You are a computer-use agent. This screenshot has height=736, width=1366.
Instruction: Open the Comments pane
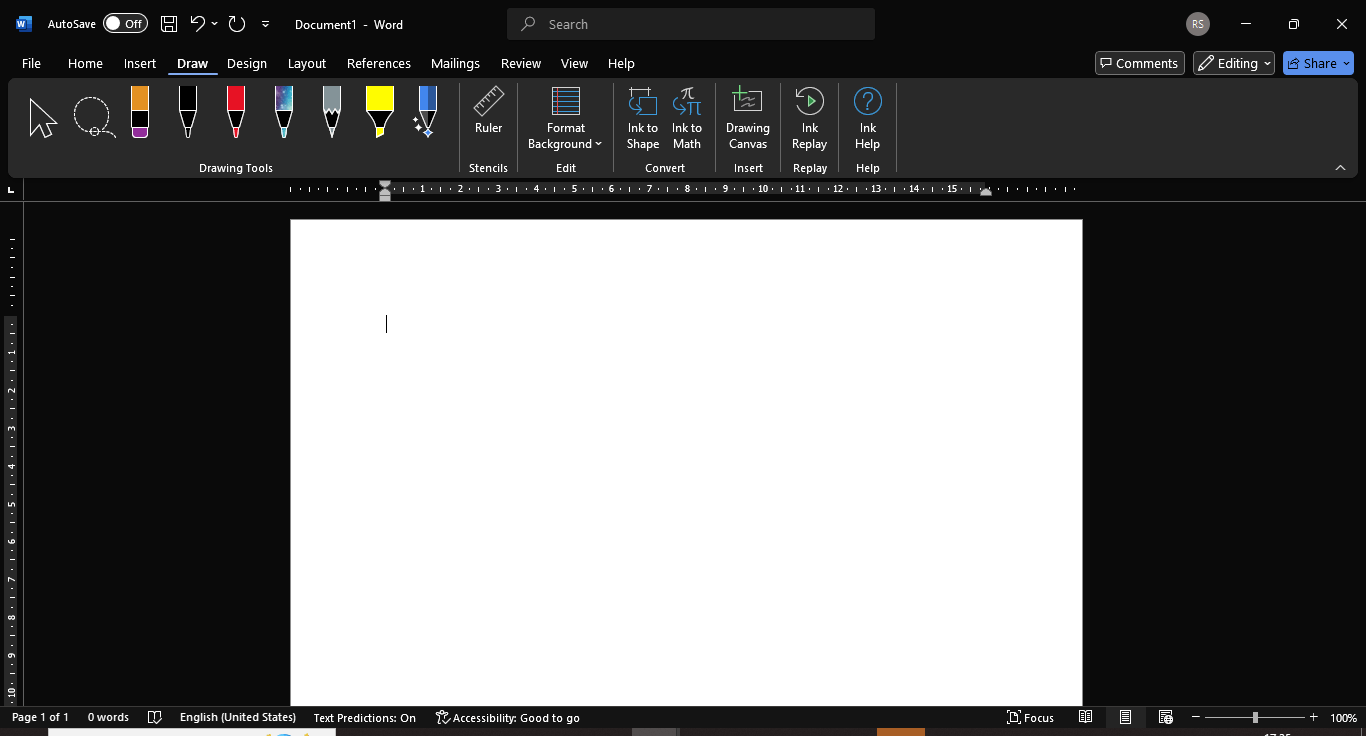[1140, 63]
